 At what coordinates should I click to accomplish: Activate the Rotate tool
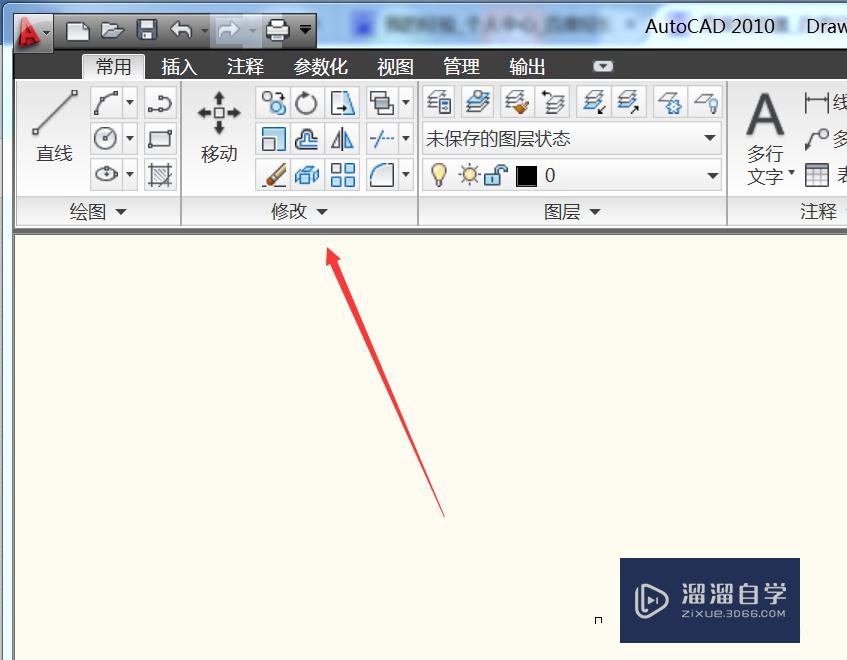[x=305, y=102]
